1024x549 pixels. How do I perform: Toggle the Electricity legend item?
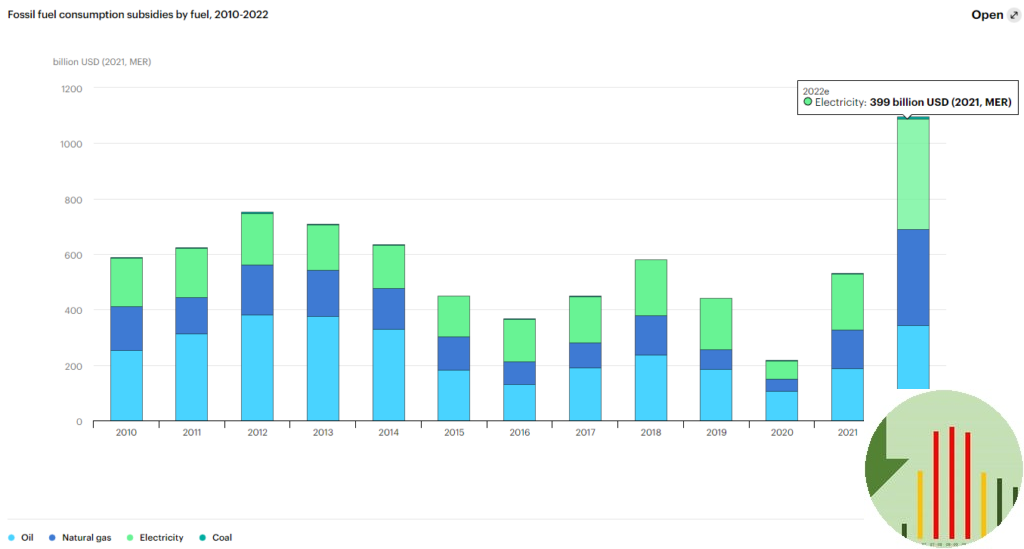(x=154, y=538)
